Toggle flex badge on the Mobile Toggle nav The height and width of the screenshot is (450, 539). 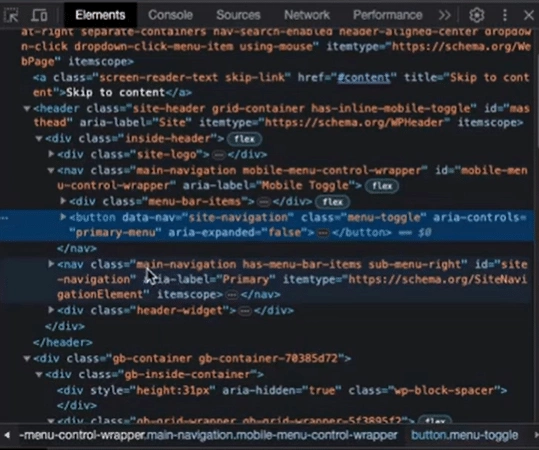382,186
